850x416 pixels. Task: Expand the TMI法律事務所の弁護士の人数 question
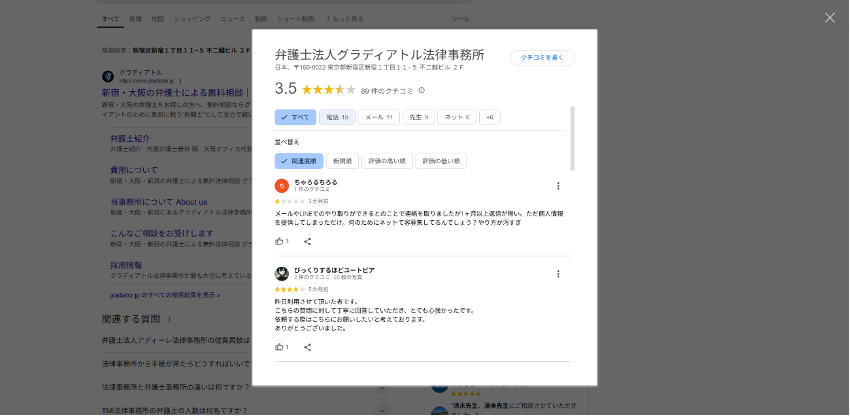coord(246,410)
